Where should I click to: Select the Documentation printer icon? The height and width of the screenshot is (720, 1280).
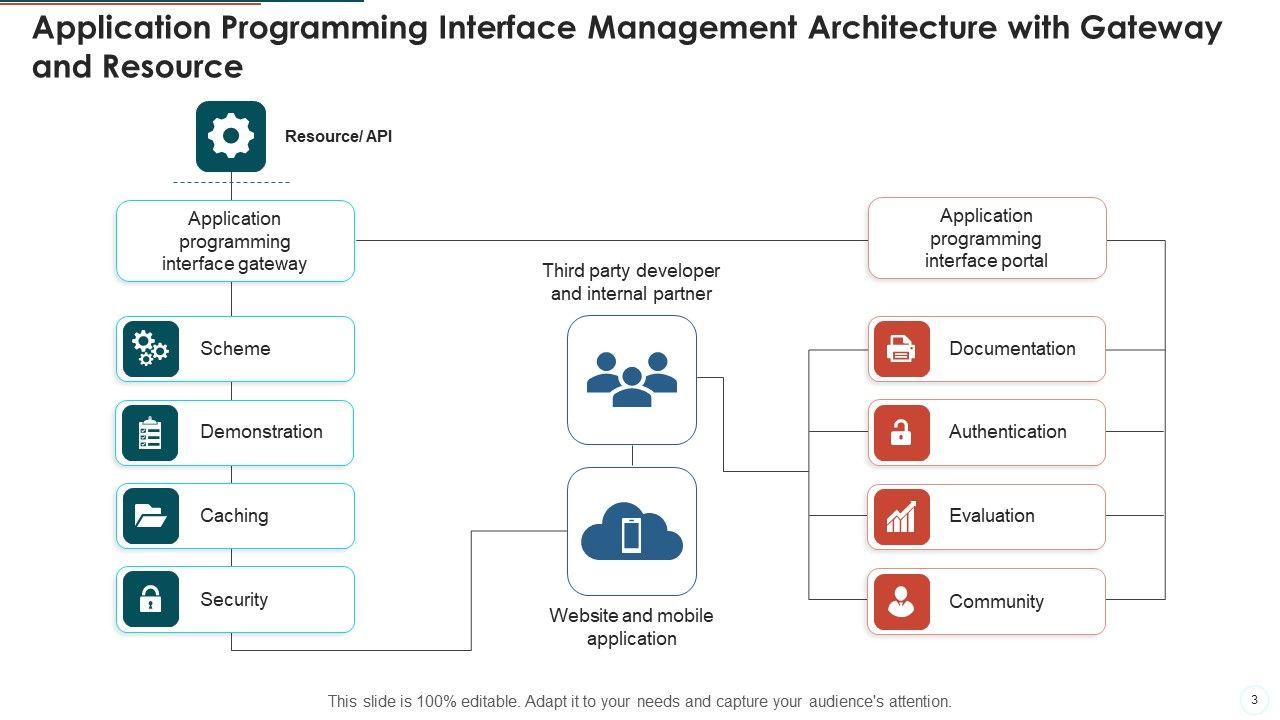pos(901,349)
